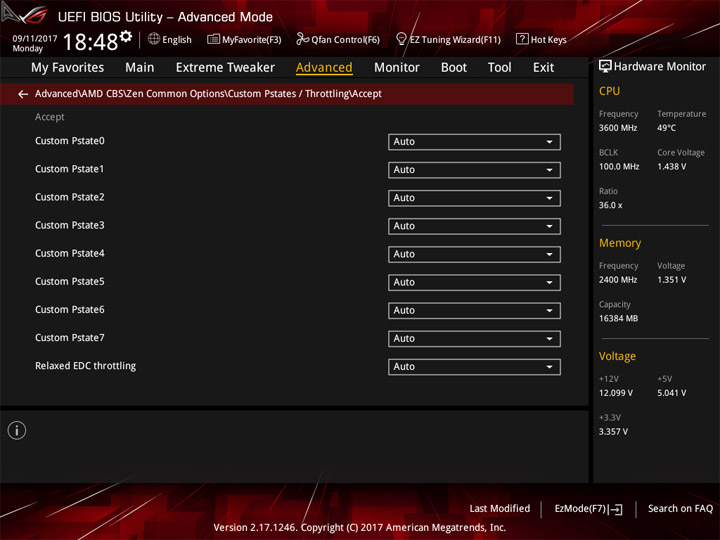Screen dimensions: 720x540
Task: Click the breadcrumb path ending in Throttling\Accept
Action: pyautogui.click(x=208, y=94)
